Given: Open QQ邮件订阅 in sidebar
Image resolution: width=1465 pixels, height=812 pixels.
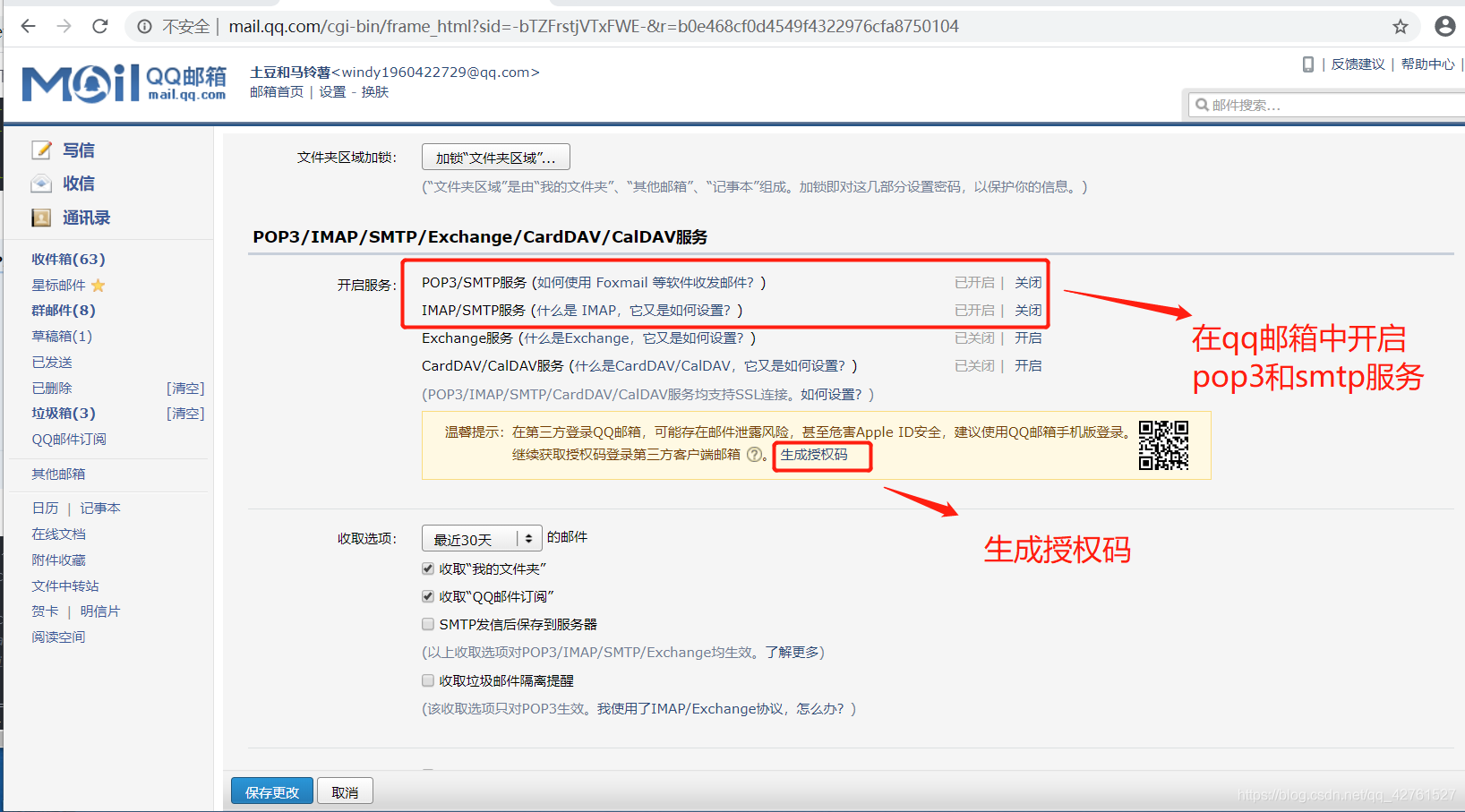Looking at the screenshot, I should tap(69, 440).
